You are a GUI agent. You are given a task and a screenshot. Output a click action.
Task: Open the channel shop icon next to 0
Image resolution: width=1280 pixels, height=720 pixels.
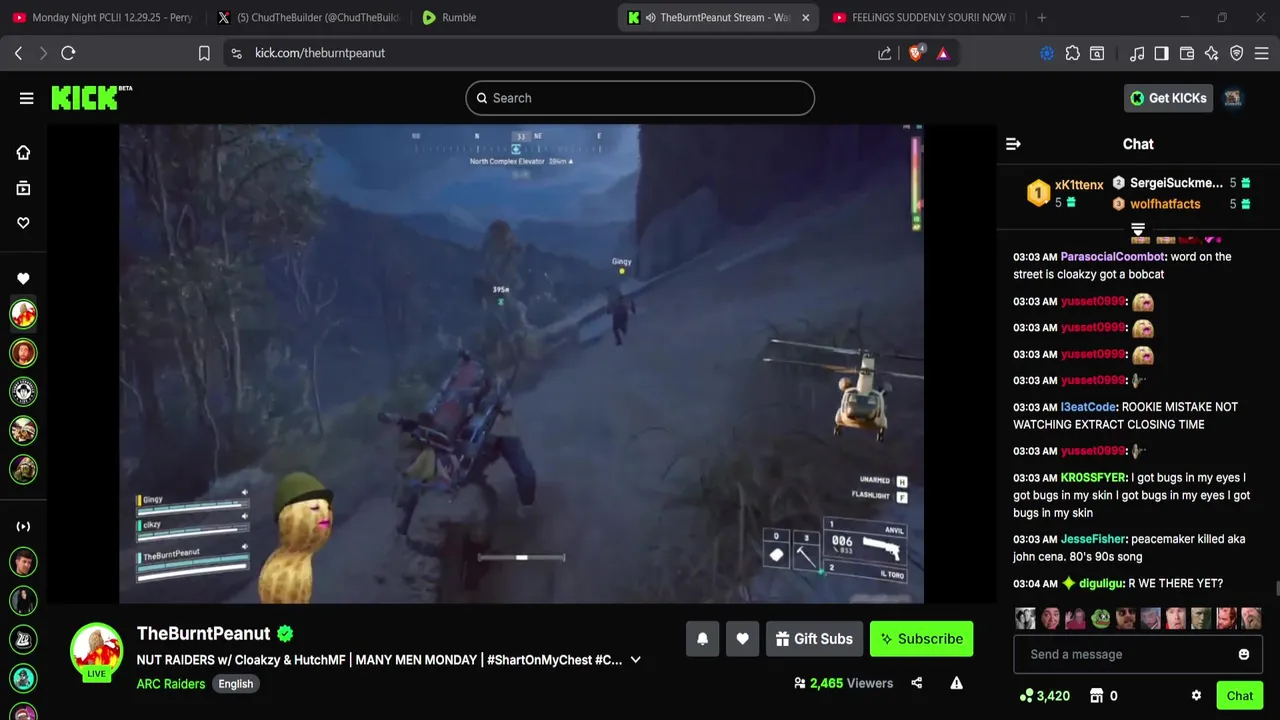click(x=1096, y=696)
